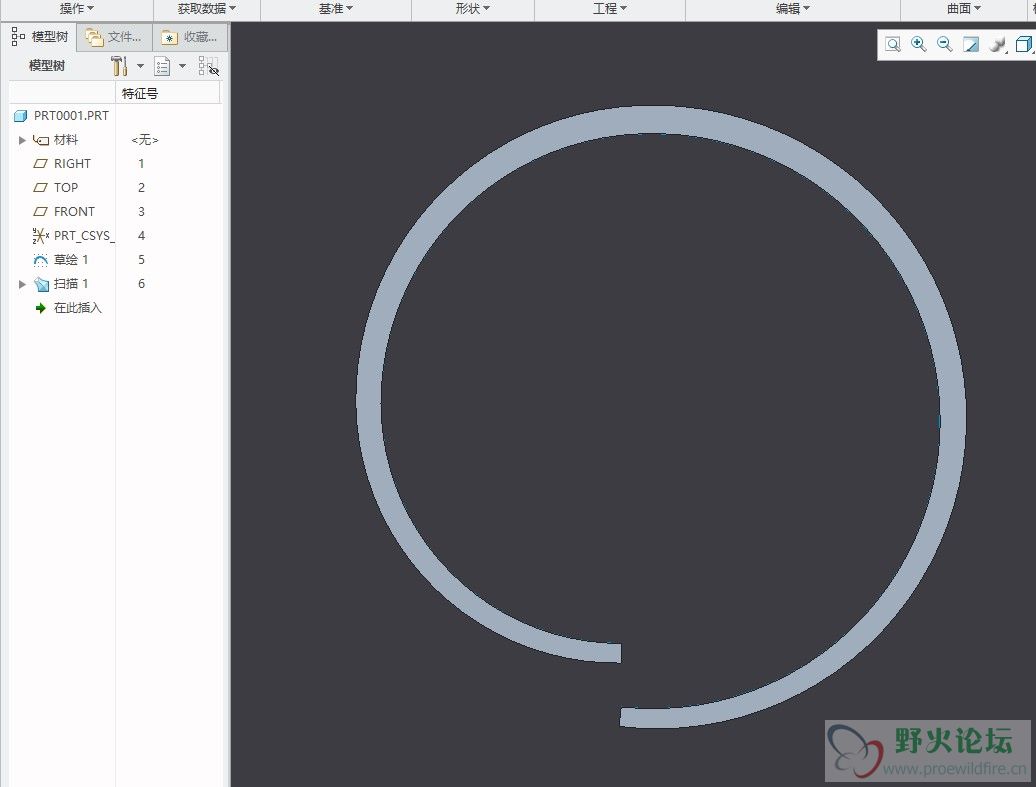Select the 扫描 1 sweep feature

tap(71, 283)
